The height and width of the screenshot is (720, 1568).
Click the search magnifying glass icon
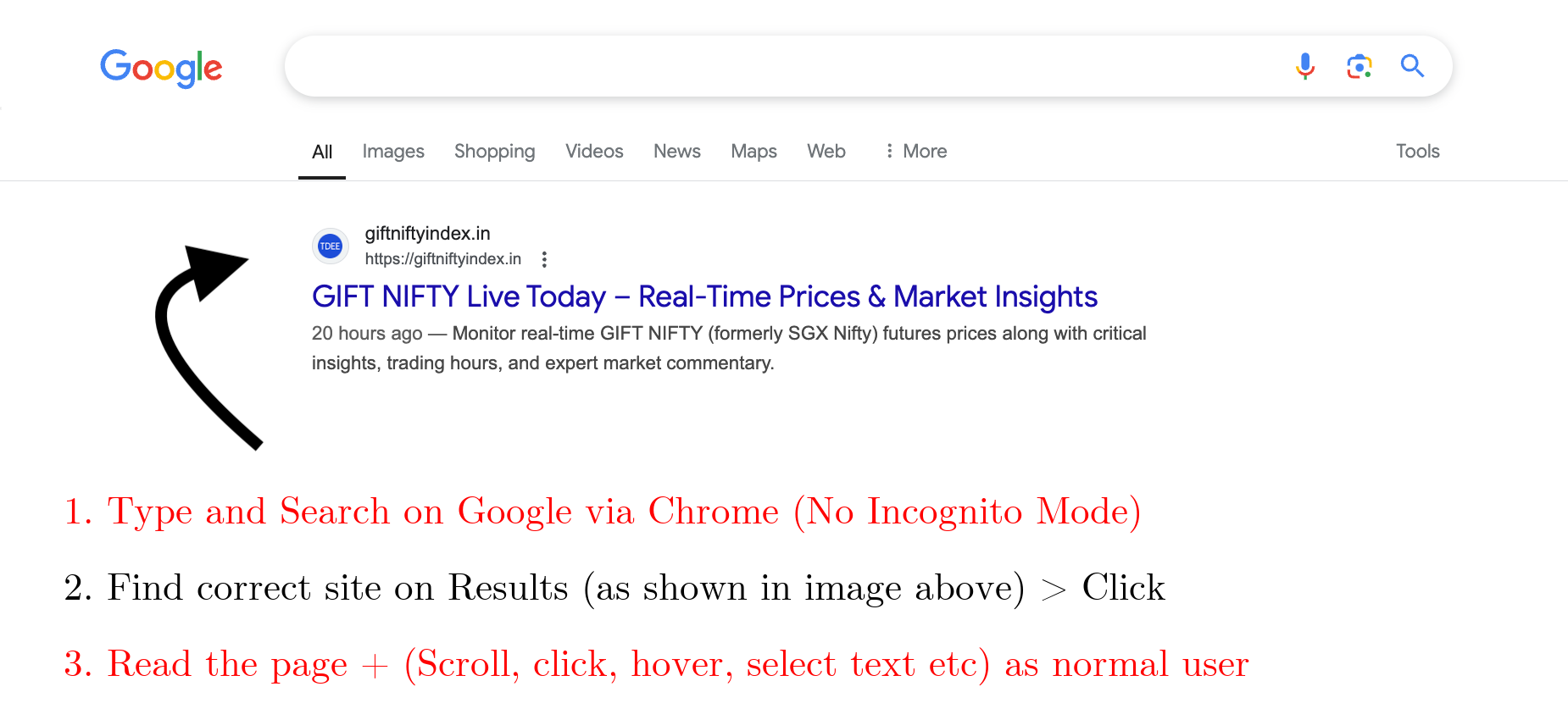(x=1412, y=66)
